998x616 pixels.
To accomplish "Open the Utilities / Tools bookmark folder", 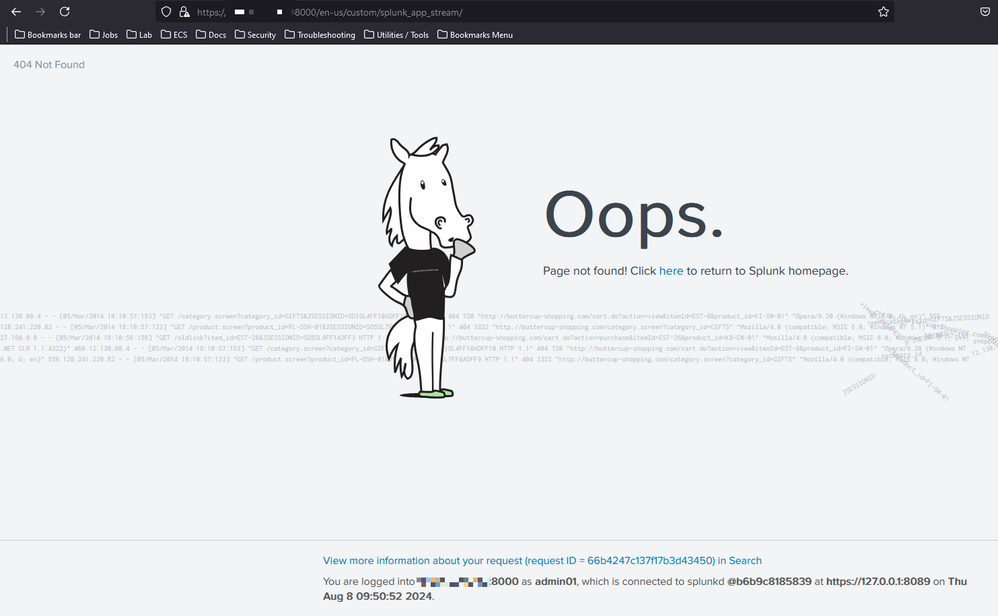I will tap(396, 34).
